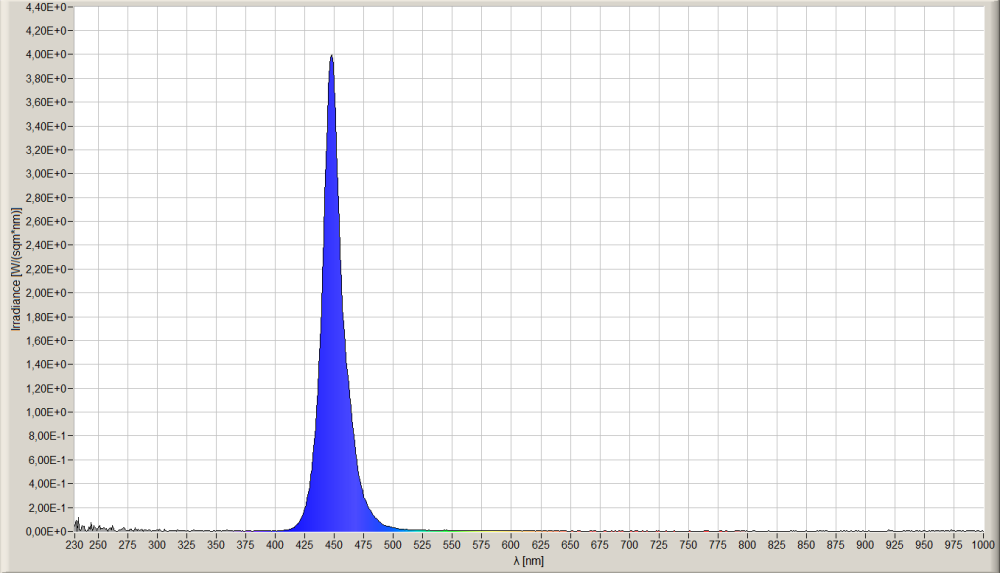Click the y-axis tick label '8,00E-1'
Screen dimensions: 1000x573
click(x=48, y=436)
